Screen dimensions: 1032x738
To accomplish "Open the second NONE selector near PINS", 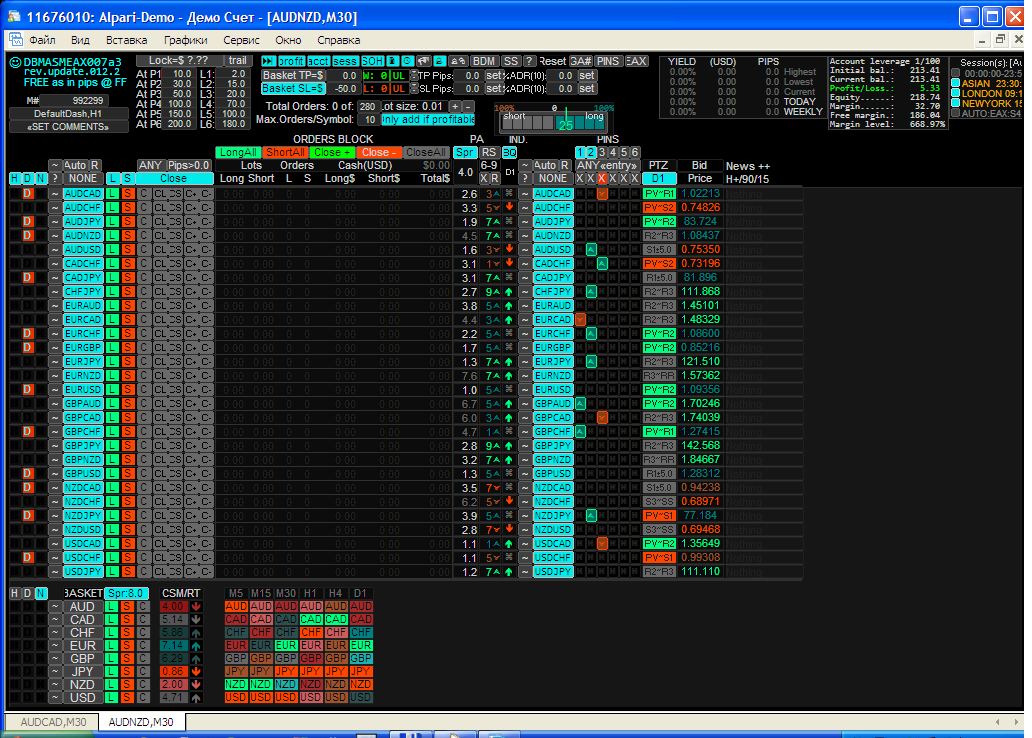I will [x=553, y=178].
